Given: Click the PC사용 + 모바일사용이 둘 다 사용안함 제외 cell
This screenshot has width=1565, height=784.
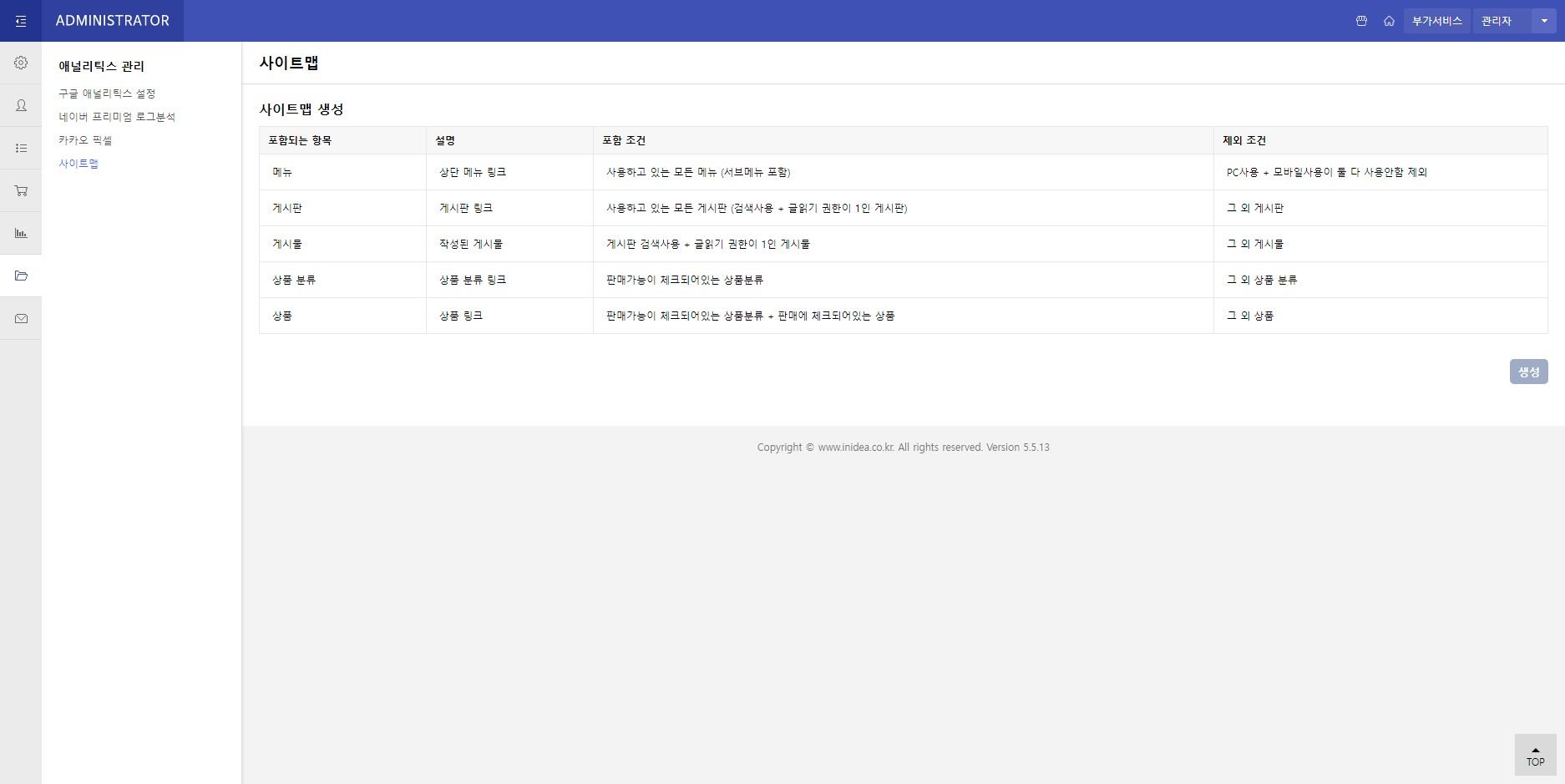Looking at the screenshot, I should (1380, 172).
